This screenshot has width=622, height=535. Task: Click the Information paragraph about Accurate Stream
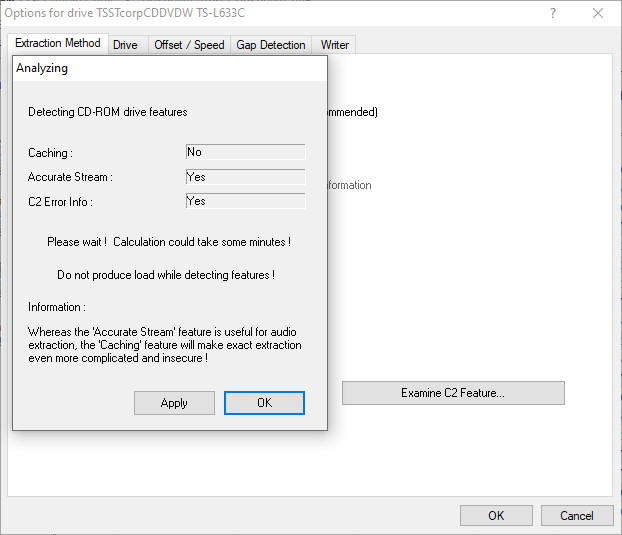tap(165, 345)
